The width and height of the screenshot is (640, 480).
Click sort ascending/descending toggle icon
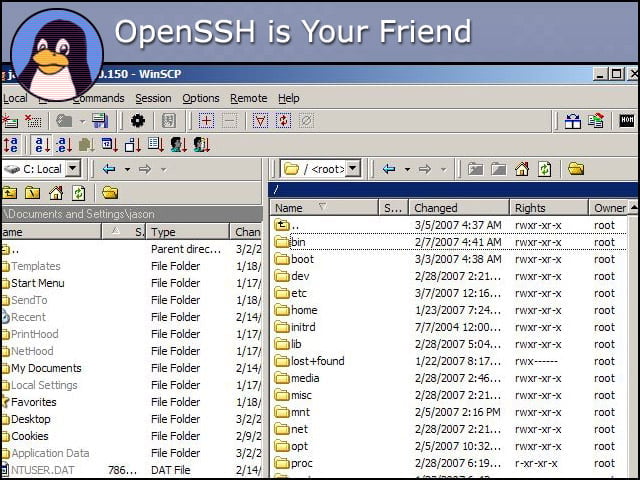click(11, 144)
